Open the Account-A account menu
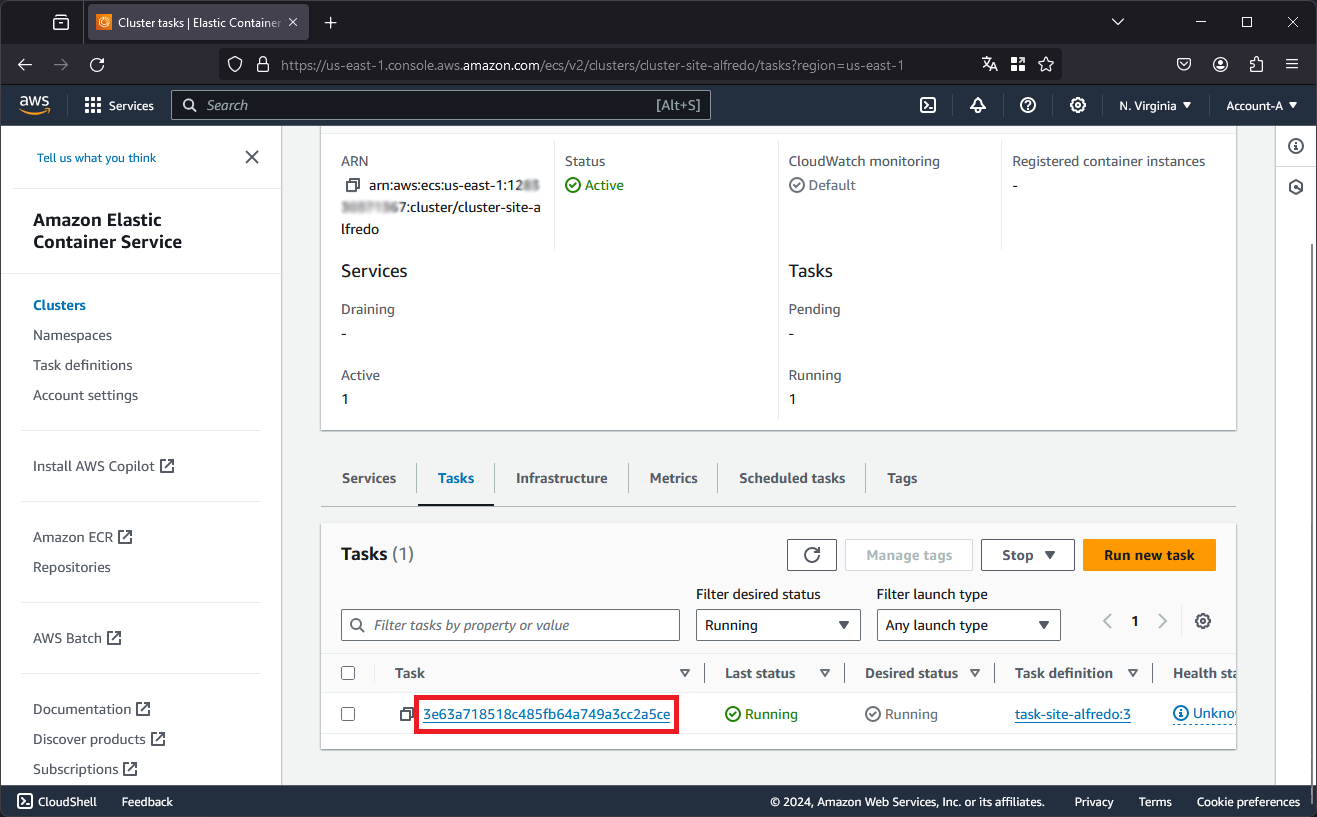This screenshot has height=817, width=1317. coord(1261,105)
